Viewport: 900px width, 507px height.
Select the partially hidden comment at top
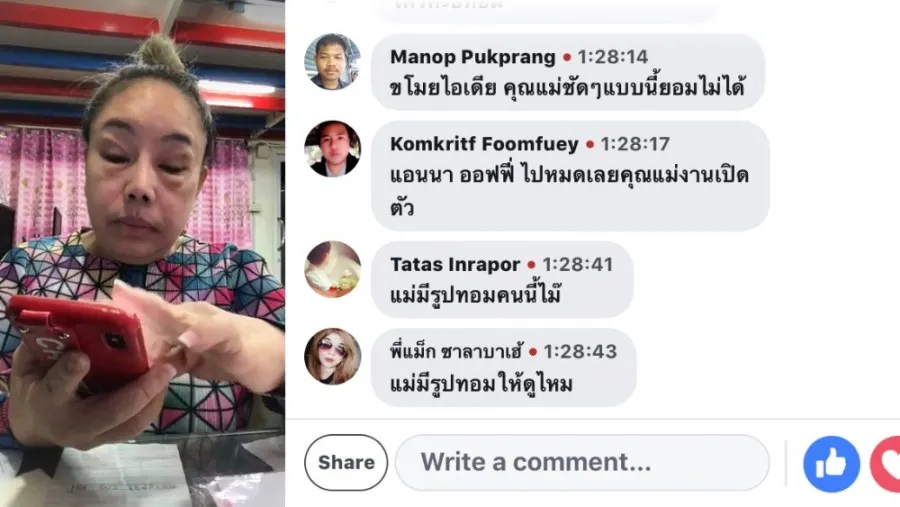(x=547, y=10)
